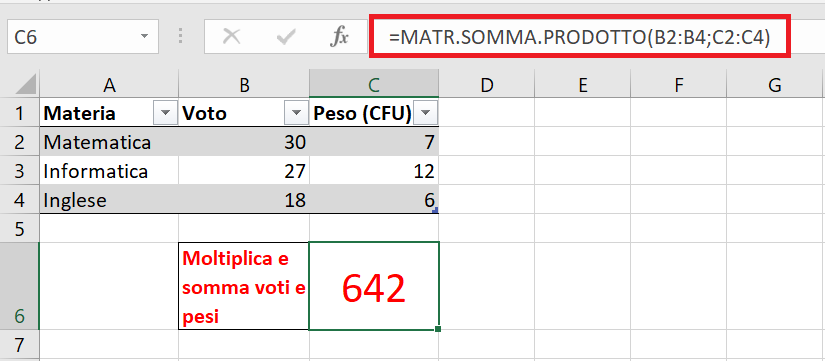Cancel the formula entry with the X icon
Viewport: 825px width, 361px height.
pos(232,37)
